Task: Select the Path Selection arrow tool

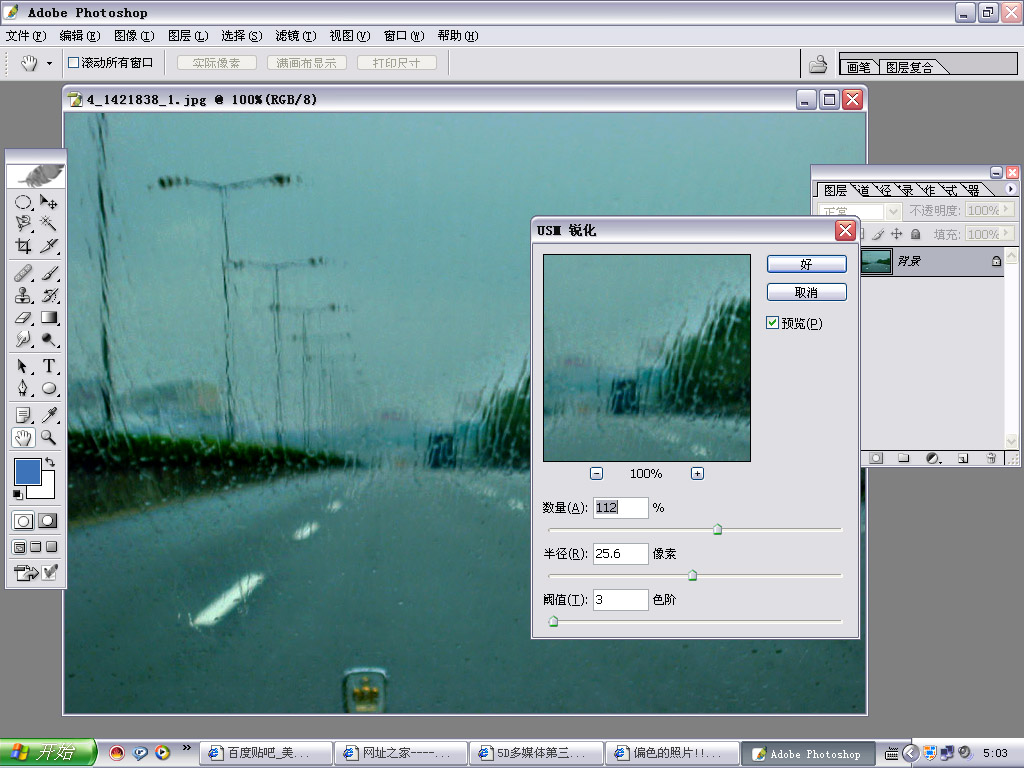Action: 23,366
